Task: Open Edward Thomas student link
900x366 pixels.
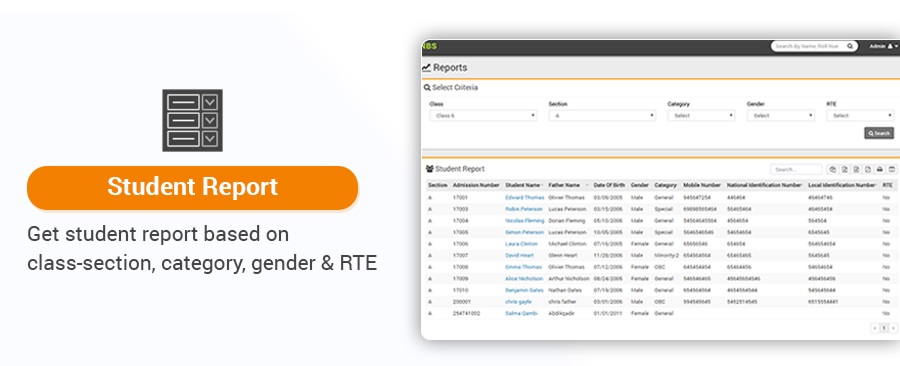Action: tap(524, 197)
